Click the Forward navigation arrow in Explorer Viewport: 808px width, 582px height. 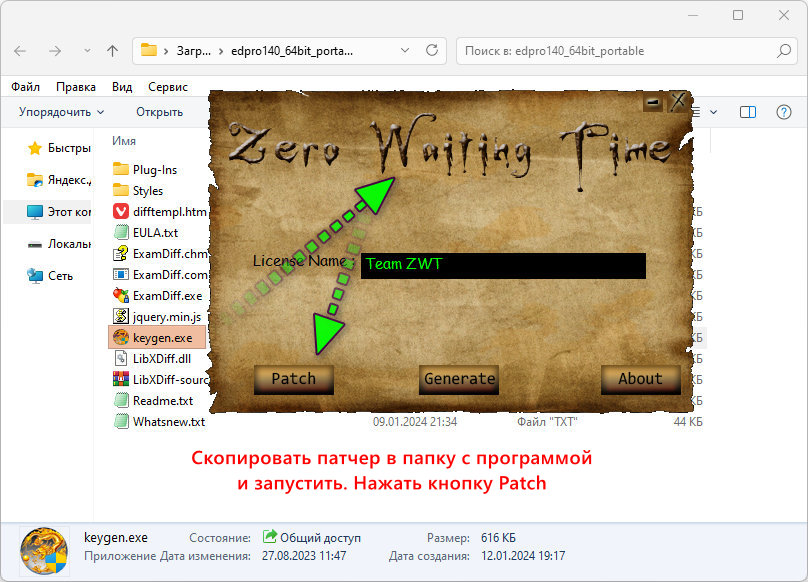point(55,51)
